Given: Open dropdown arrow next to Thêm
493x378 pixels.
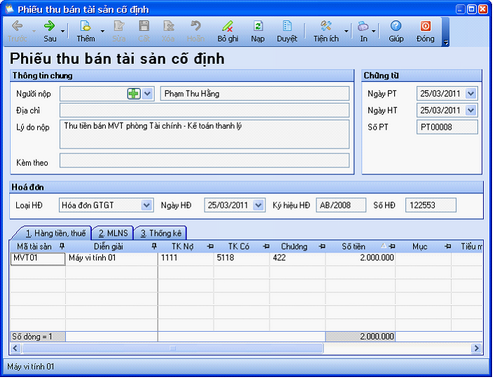Looking at the screenshot, I should [102, 31].
